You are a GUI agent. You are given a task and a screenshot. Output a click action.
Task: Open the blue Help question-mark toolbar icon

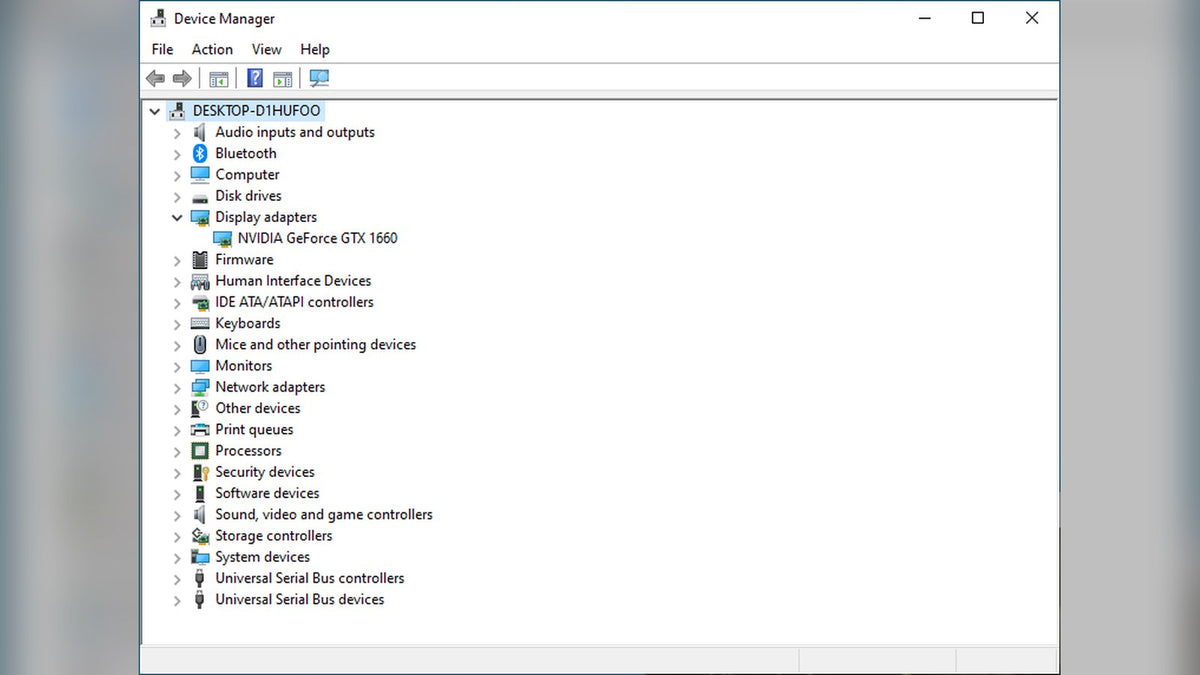tap(255, 78)
